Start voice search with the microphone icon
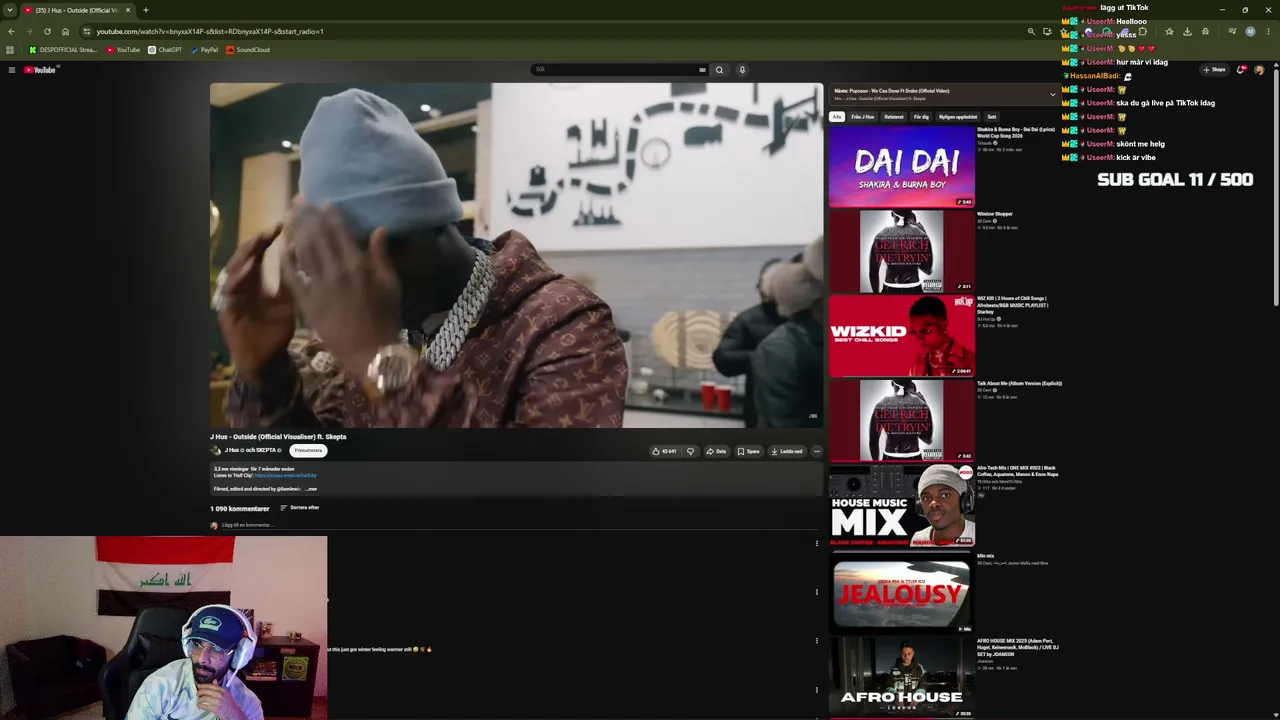 click(742, 70)
